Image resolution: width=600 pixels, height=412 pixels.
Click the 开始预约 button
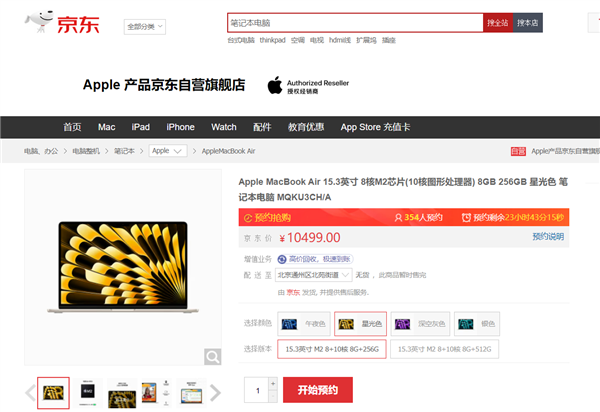click(x=318, y=390)
